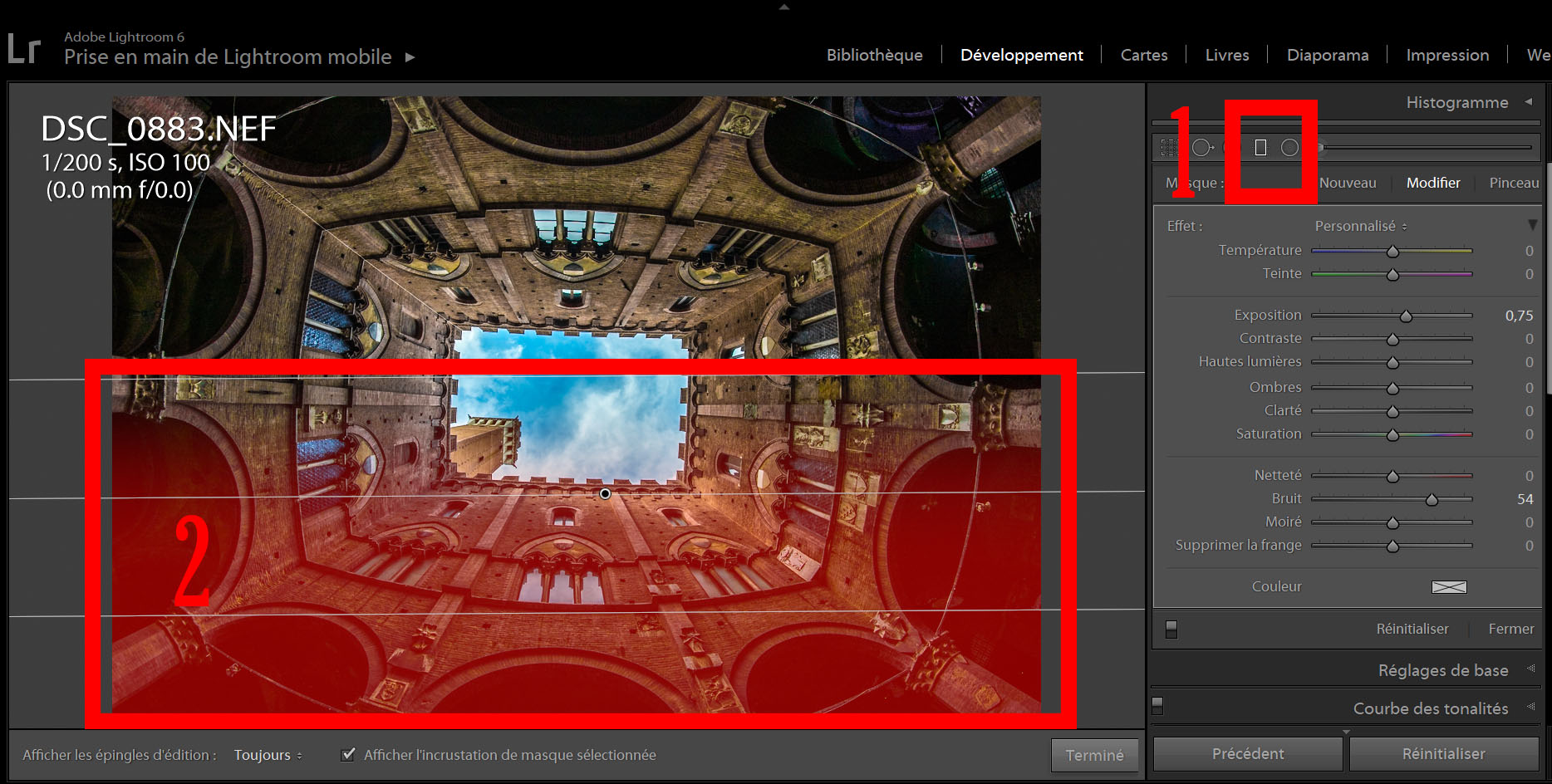Screen dimensions: 1552x784
Task: Click the Bruit slider handle
Action: (x=1432, y=500)
